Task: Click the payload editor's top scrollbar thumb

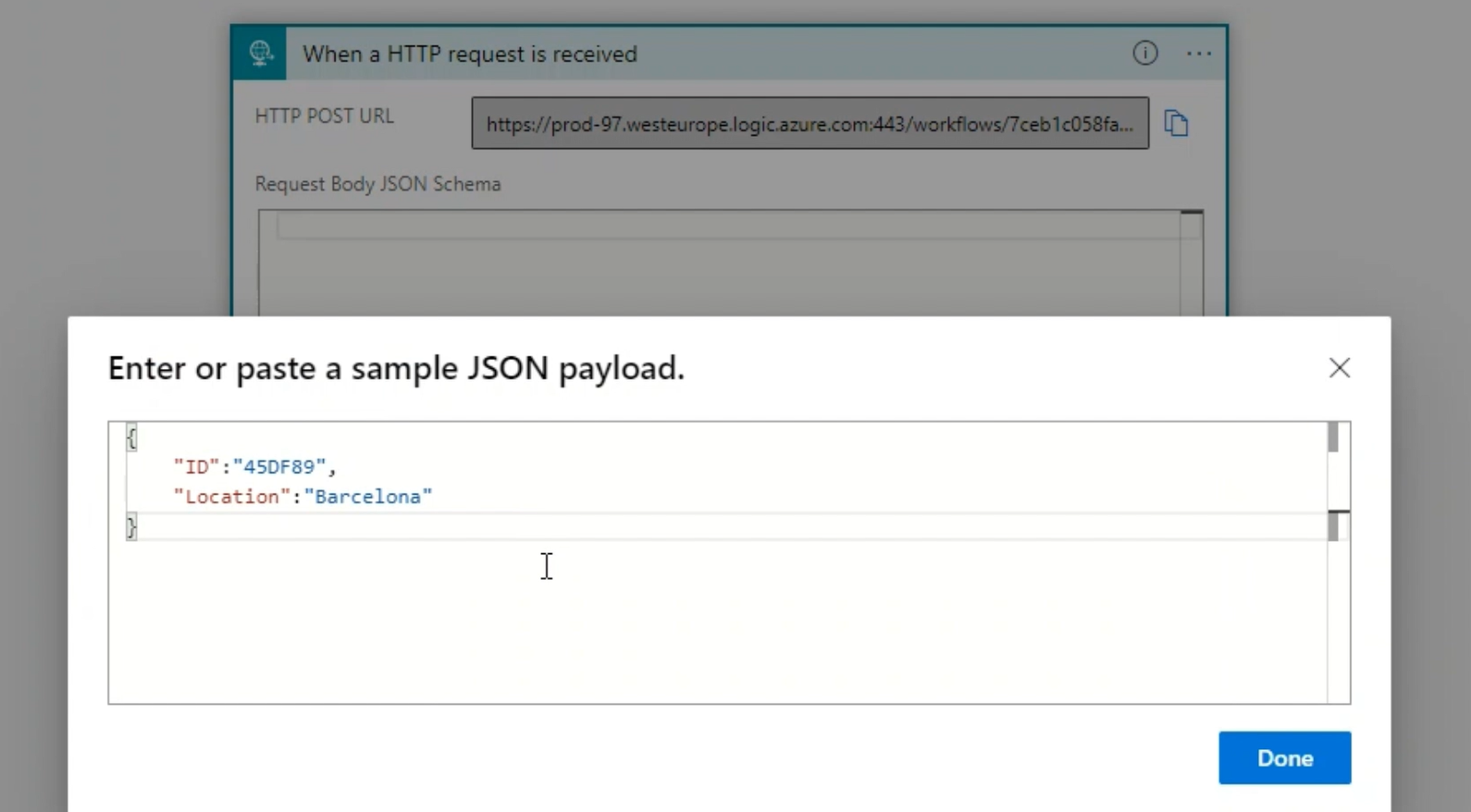Action: pyautogui.click(x=1333, y=437)
